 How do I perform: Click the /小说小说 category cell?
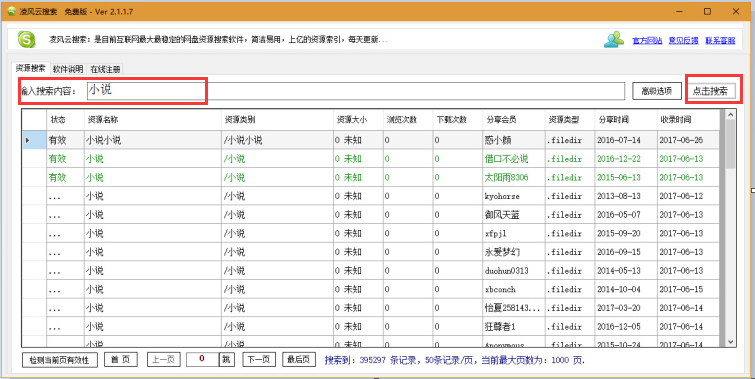(277, 141)
